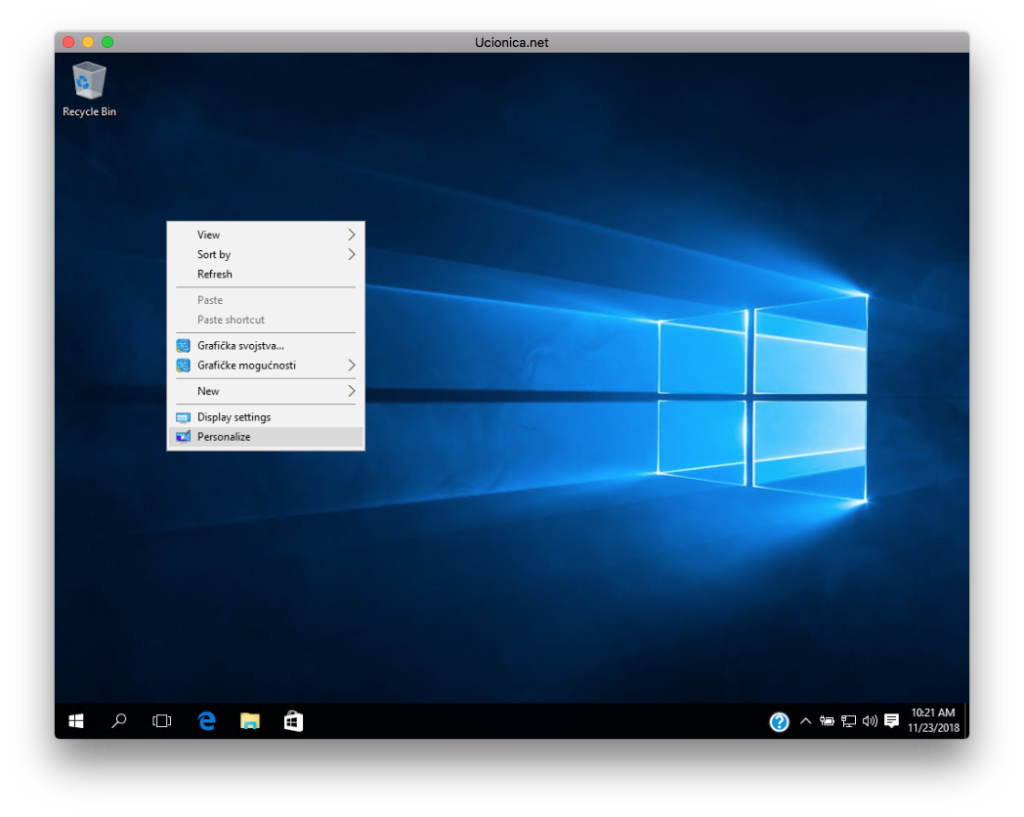Image resolution: width=1024 pixels, height=817 pixels.
Task: Launch Microsoft Edge from the taskbar
Action: (x=207, y=721)
